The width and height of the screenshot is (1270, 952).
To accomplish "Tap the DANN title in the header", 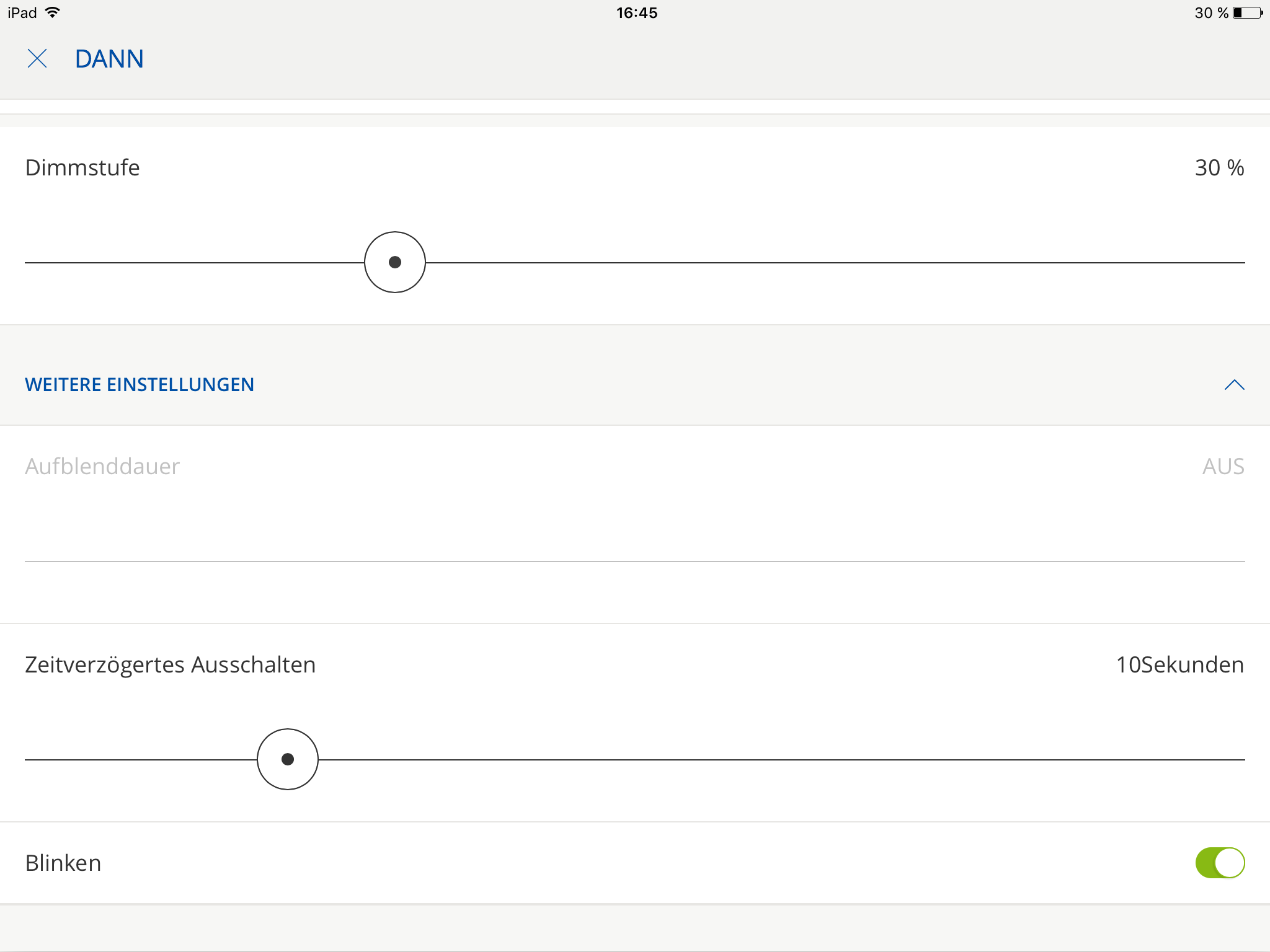I will [109, 59].
